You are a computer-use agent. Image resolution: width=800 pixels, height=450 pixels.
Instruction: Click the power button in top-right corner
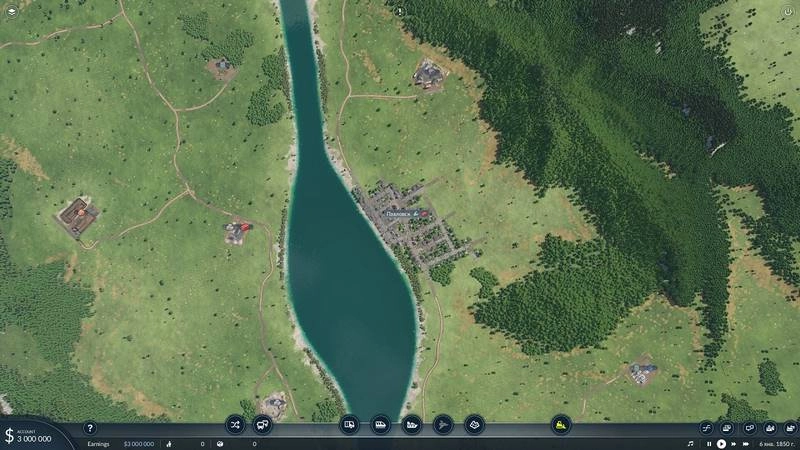click(788, 11)
